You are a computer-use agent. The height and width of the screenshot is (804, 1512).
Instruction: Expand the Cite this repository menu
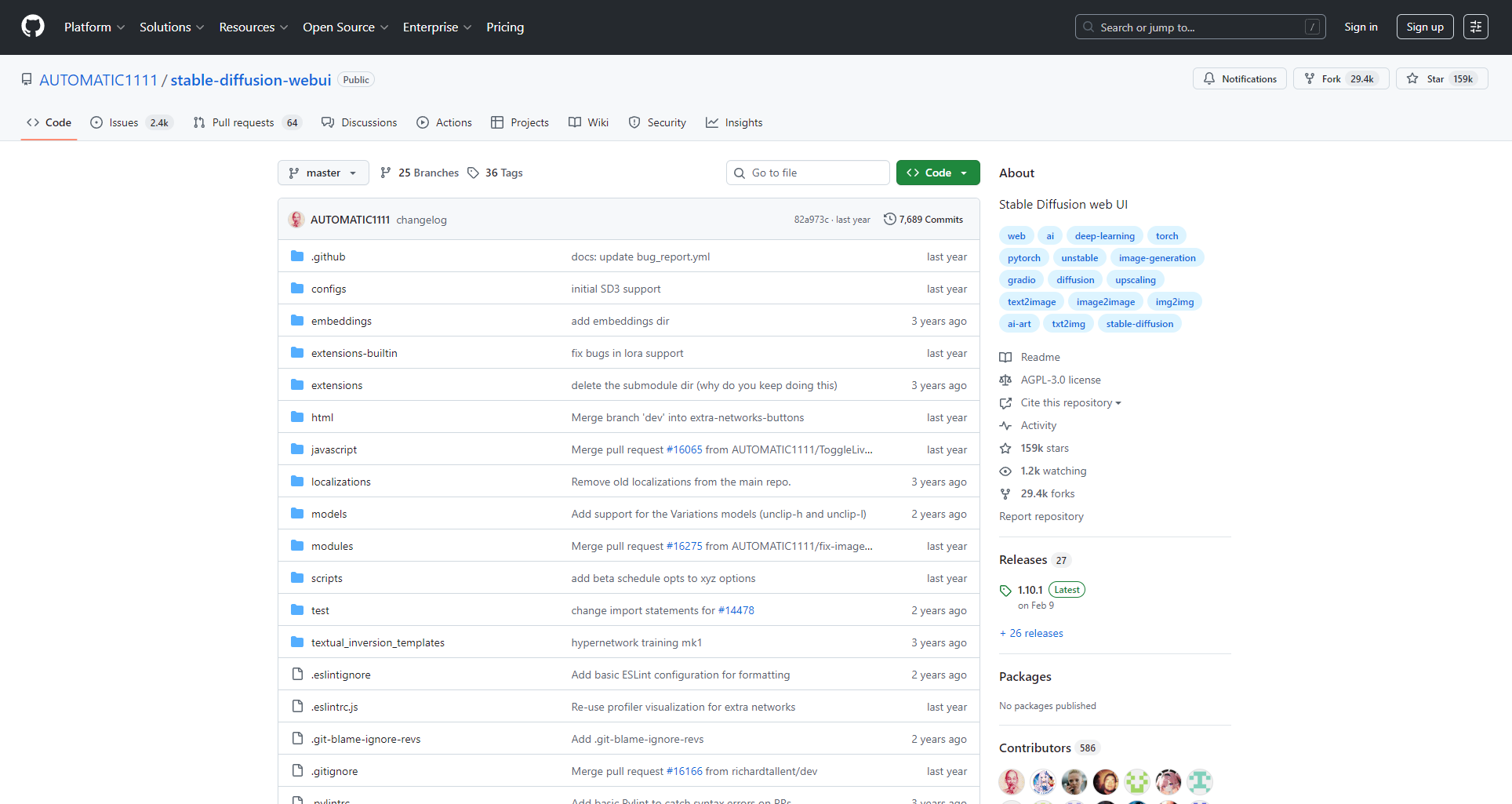click(1070, 403)
